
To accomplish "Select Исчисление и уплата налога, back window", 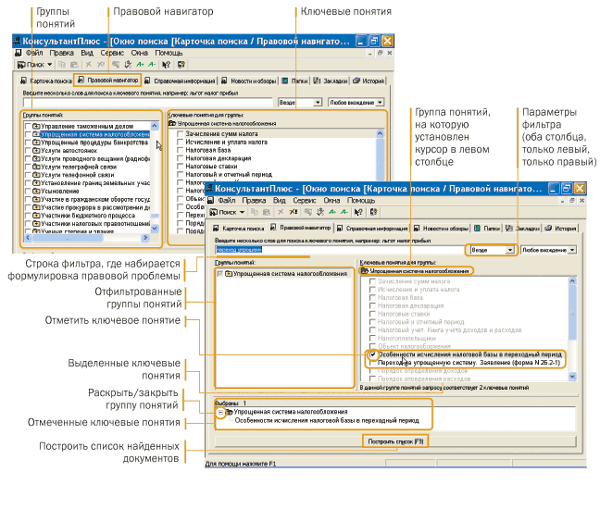I will 227,142.
